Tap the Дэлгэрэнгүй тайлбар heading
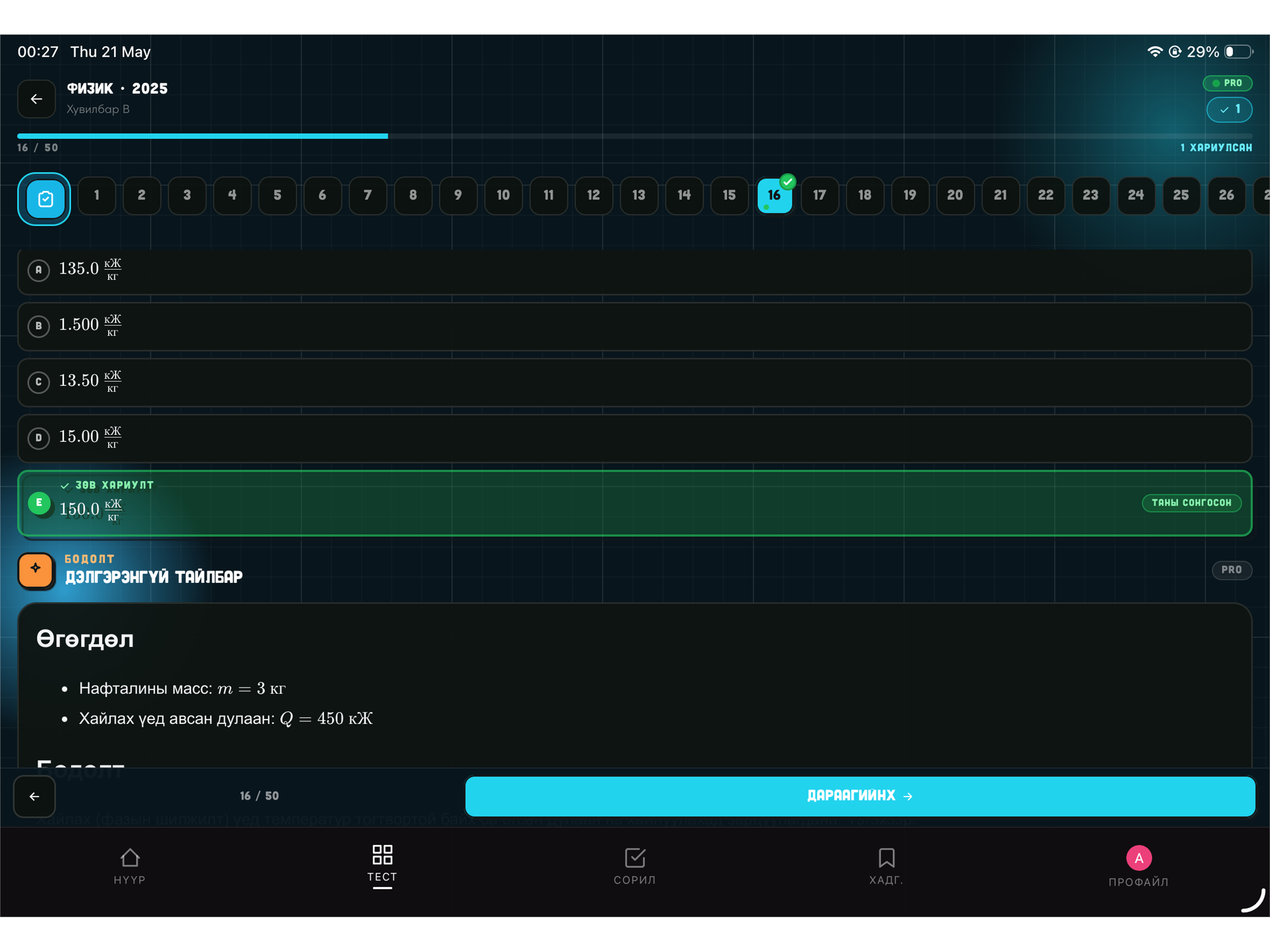This screenshot has width=1270, height=952. (154, 577)
